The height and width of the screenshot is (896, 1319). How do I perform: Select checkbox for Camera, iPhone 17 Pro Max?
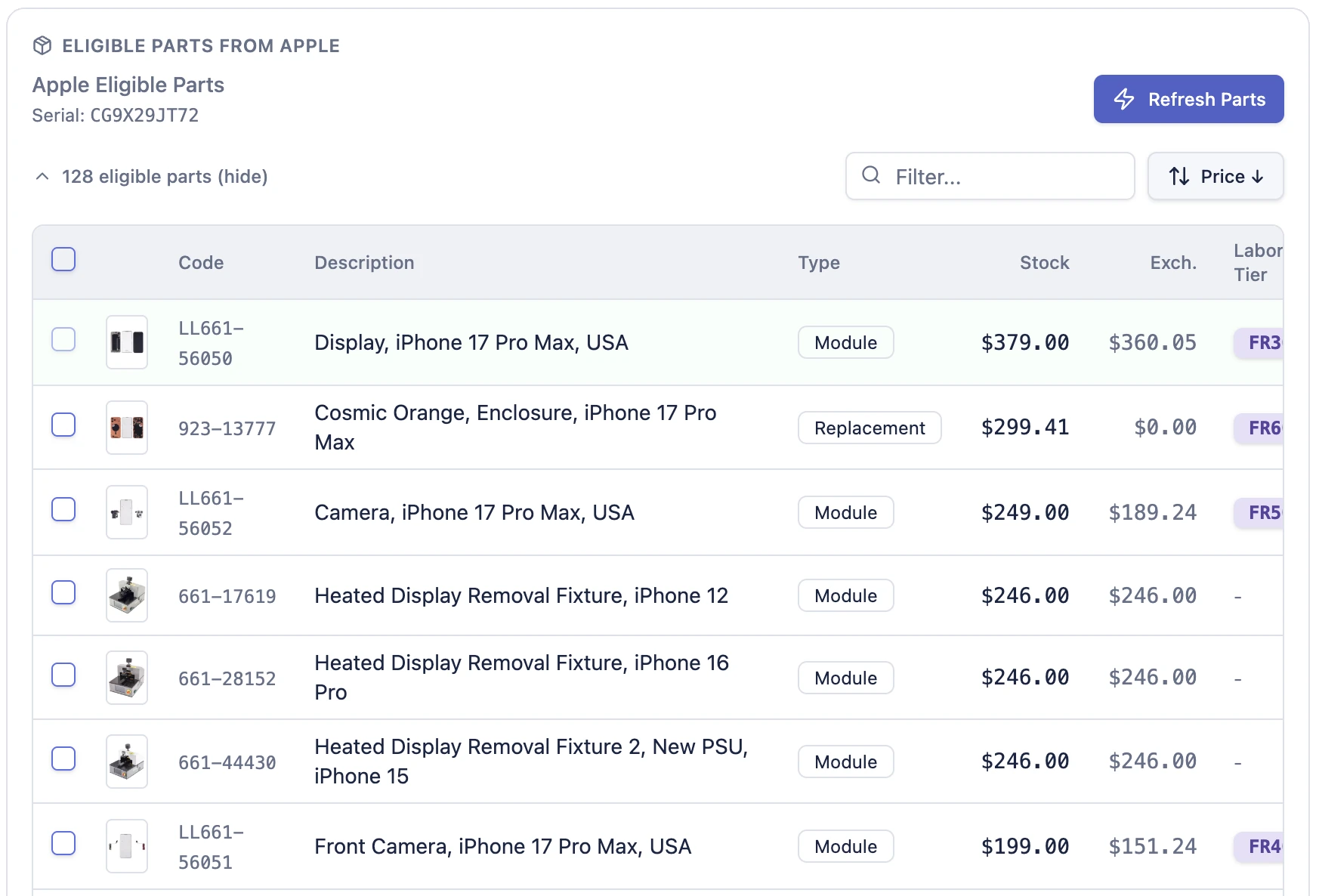tap(63, 509)
